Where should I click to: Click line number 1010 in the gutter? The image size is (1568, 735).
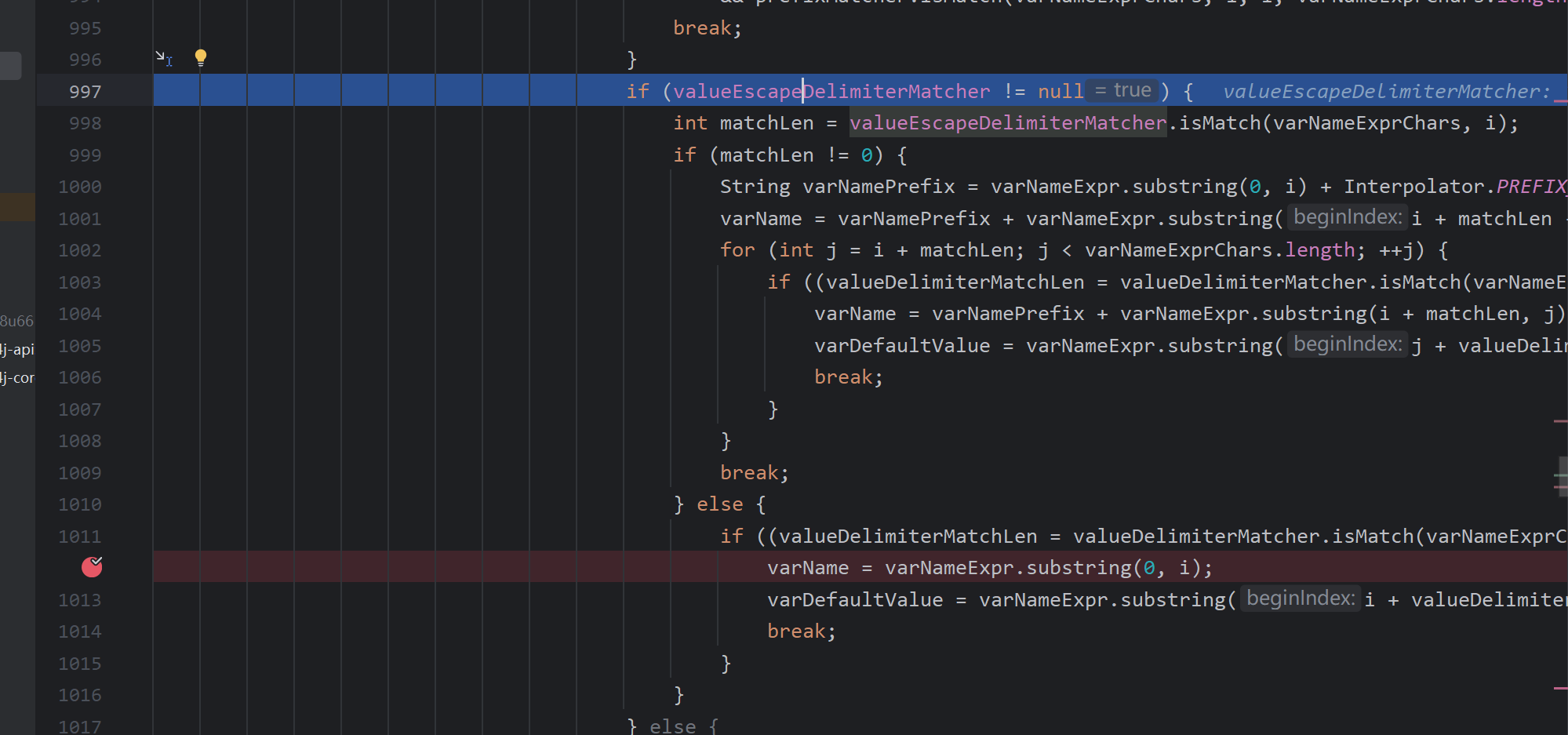click(x=80, y=504)
